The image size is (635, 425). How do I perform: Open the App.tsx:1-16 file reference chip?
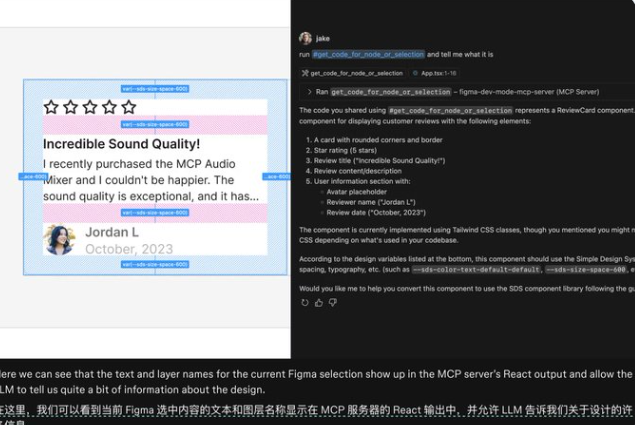click(436, 73)
